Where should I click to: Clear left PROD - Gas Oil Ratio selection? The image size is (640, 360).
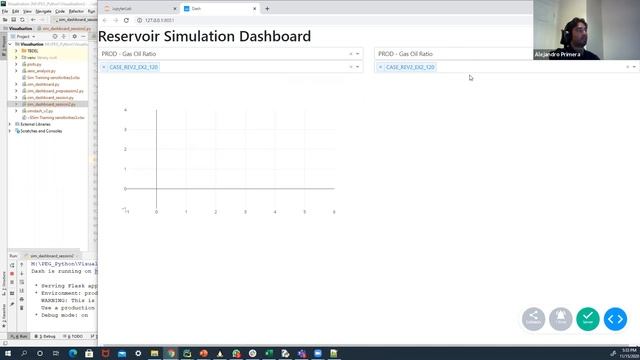pos(351,54)
